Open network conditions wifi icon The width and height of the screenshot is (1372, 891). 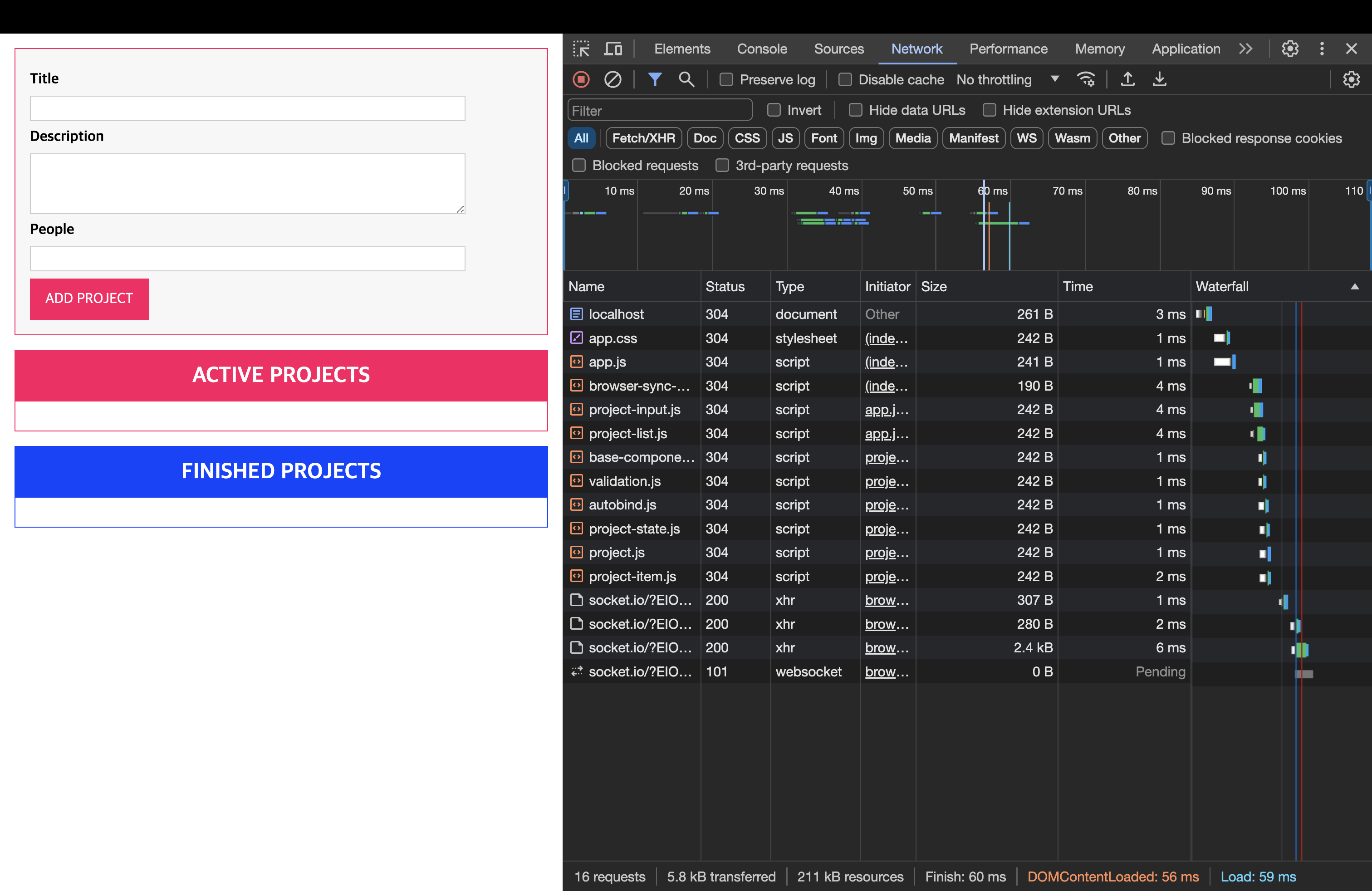(1086, 79)
